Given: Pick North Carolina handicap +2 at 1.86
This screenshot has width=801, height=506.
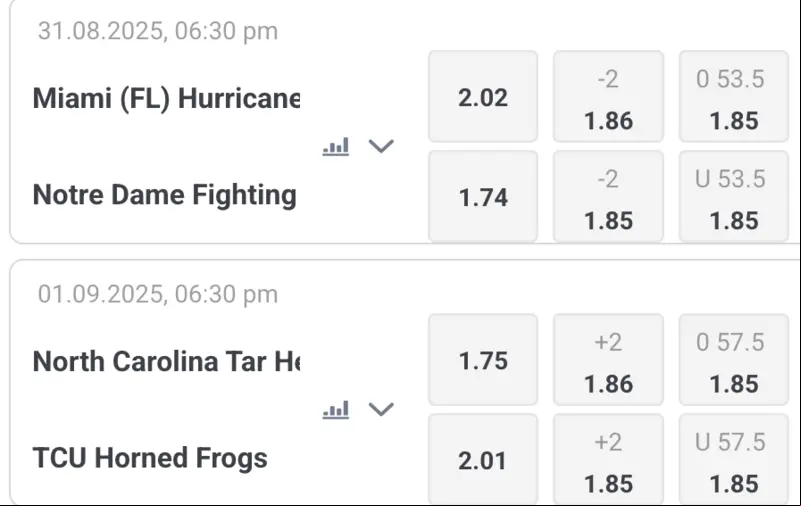Looking at the screenshot, I should point(608,360).
